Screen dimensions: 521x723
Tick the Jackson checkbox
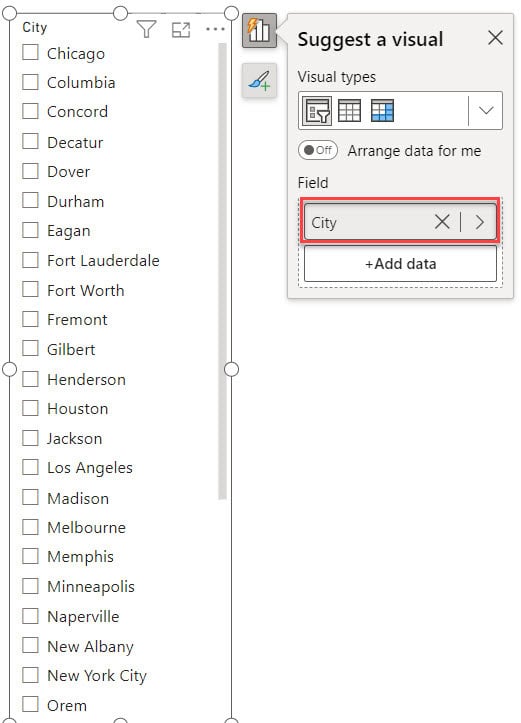30,438
